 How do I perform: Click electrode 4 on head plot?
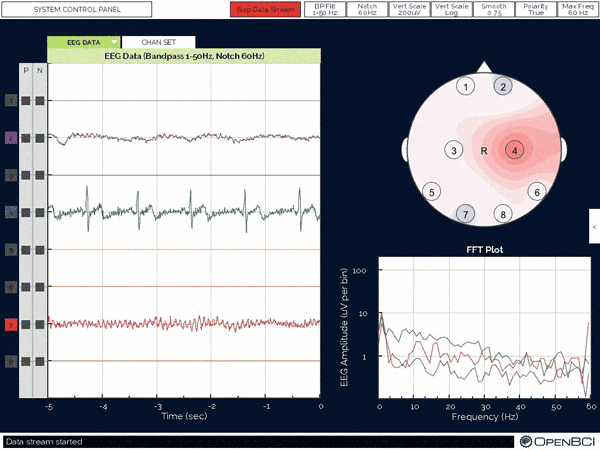[515, 150]
